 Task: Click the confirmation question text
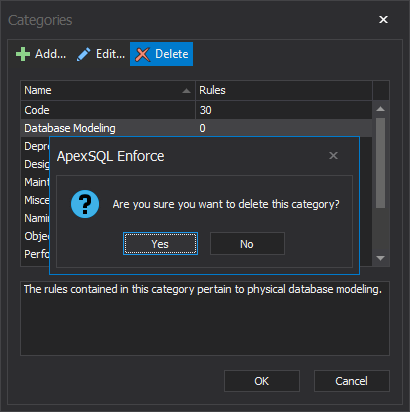point(226,204)
